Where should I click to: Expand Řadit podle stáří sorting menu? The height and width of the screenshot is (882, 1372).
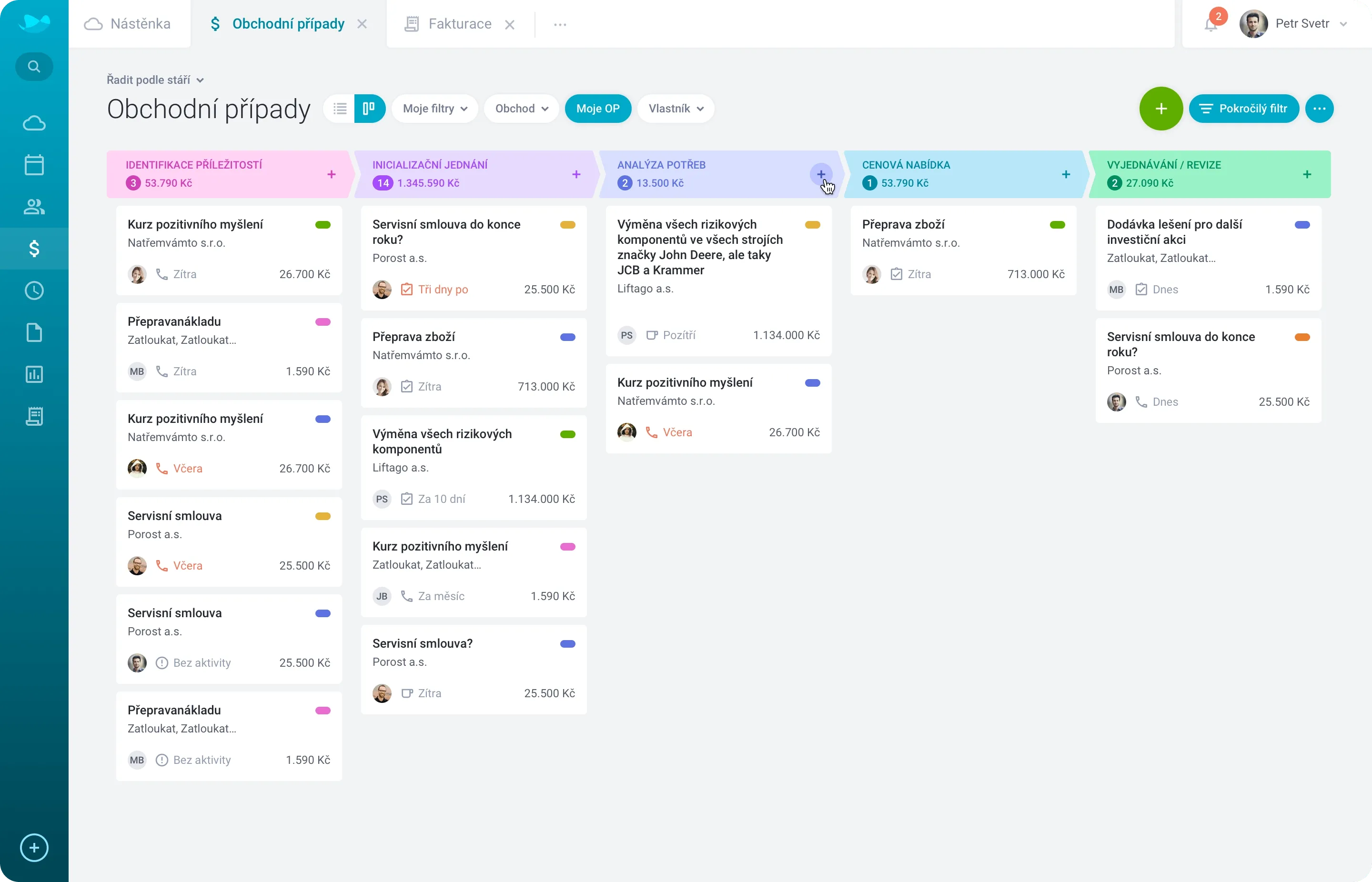point(155,80)
